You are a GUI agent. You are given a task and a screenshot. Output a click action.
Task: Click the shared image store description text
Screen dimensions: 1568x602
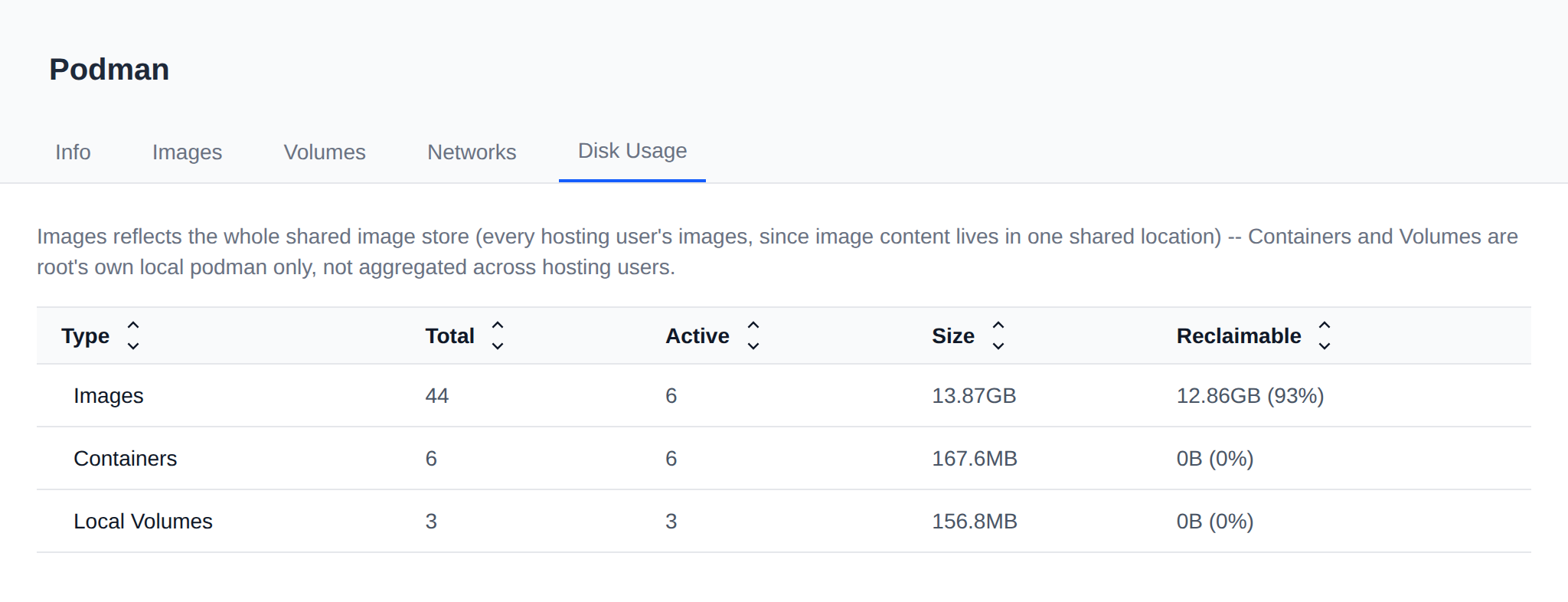pos(777,252)
